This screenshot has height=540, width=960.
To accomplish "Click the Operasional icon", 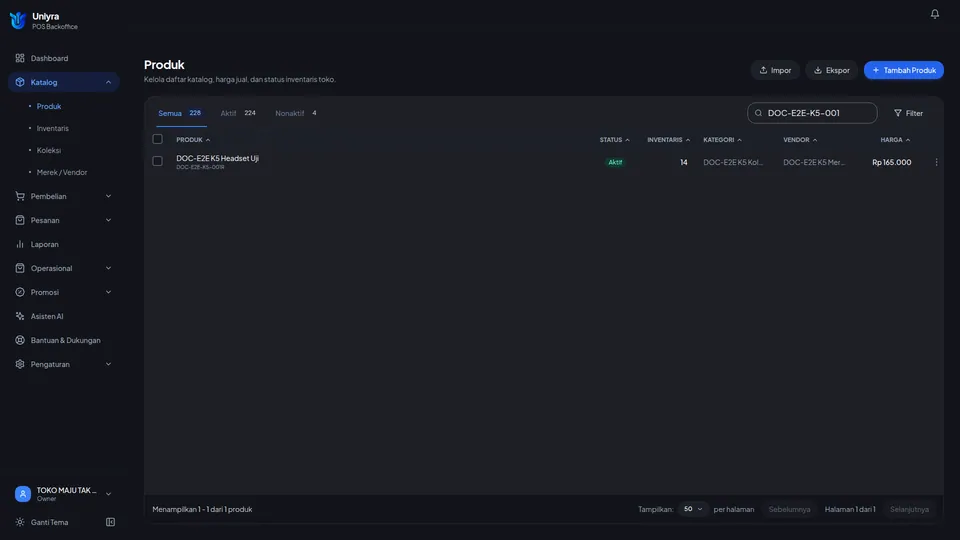I will pos(20,268).
